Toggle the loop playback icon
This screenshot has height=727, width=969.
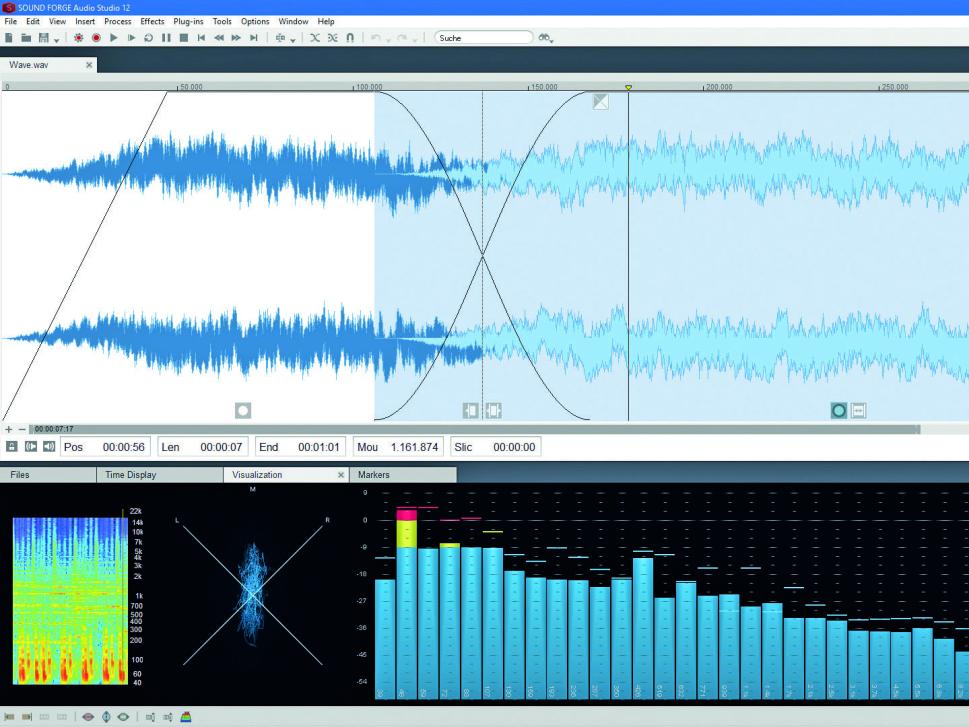(x=149, y=38)
